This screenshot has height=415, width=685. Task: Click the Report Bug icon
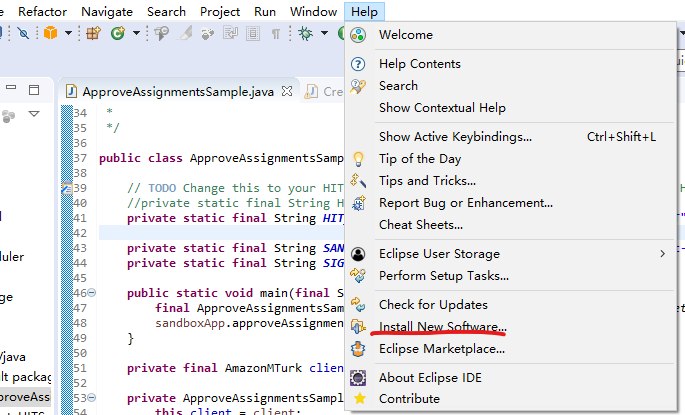[359, 203]
